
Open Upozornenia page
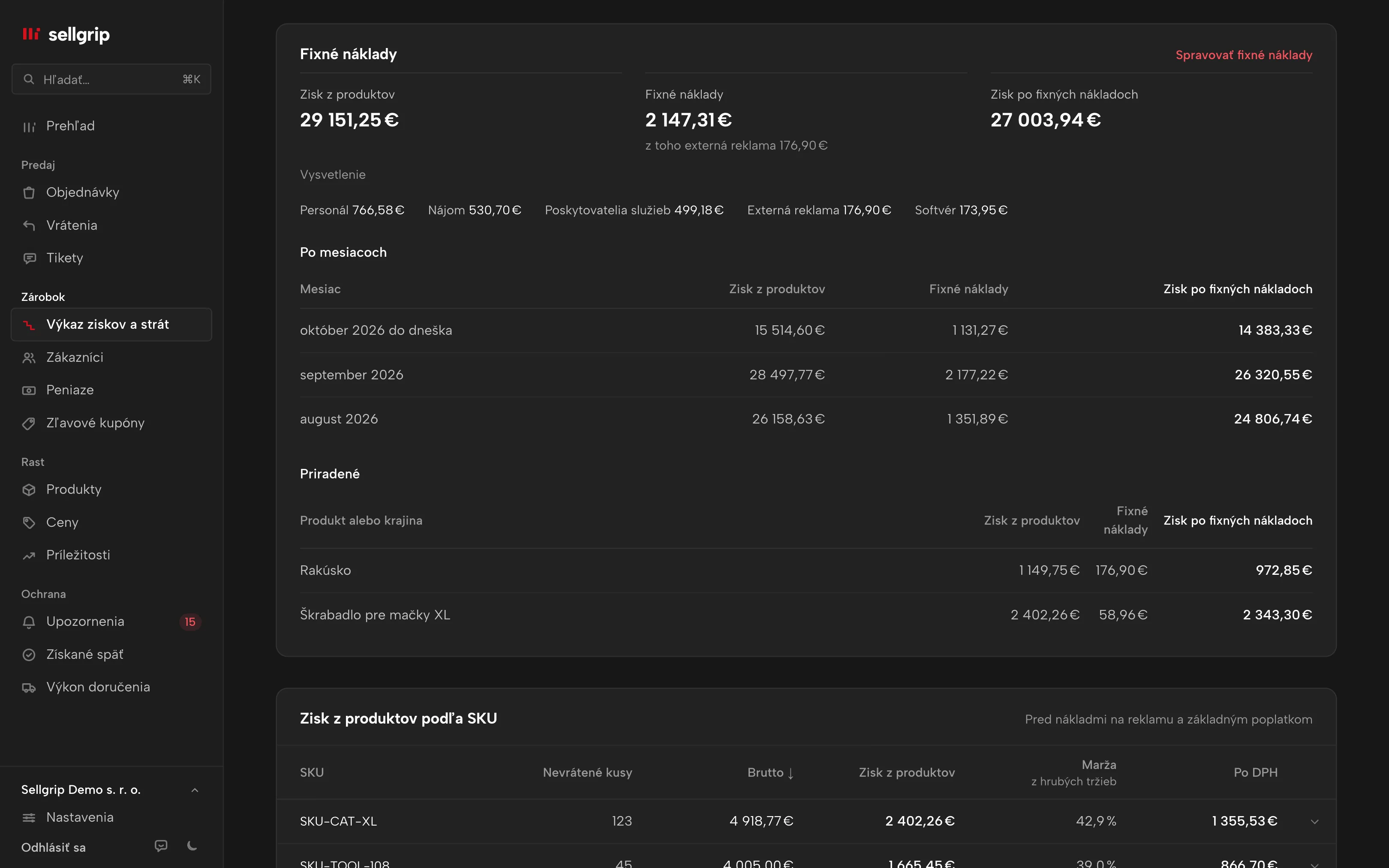click(111, 622)
